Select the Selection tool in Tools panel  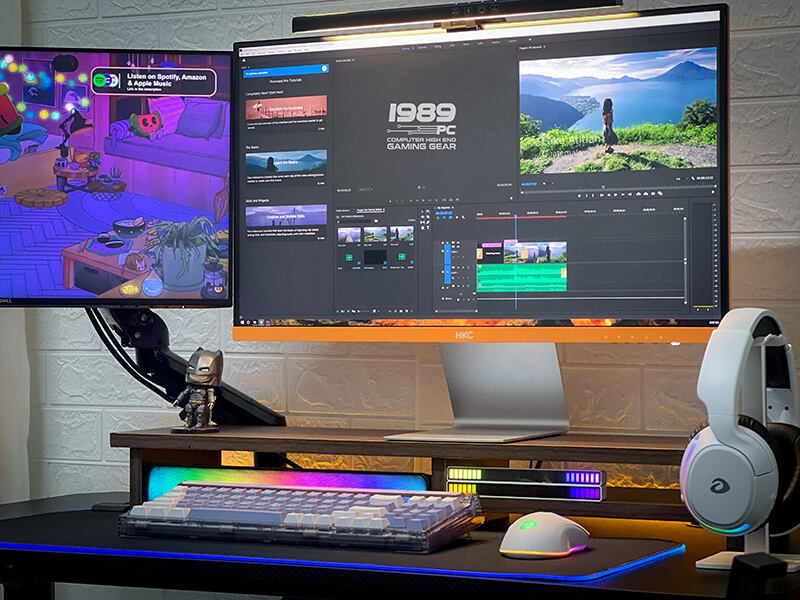[422, 211]
